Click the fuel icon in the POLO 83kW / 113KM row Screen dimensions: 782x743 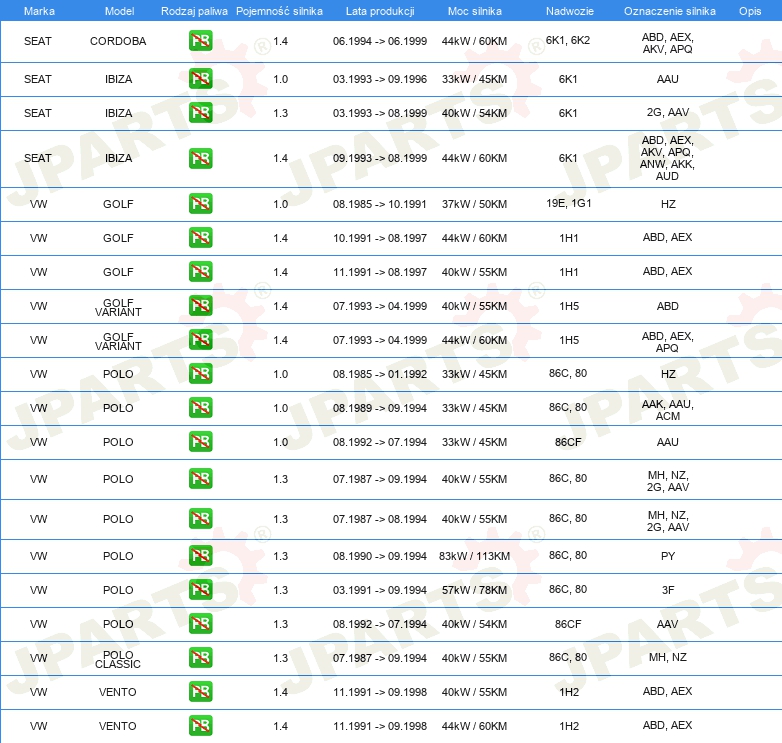pos(200,556)
